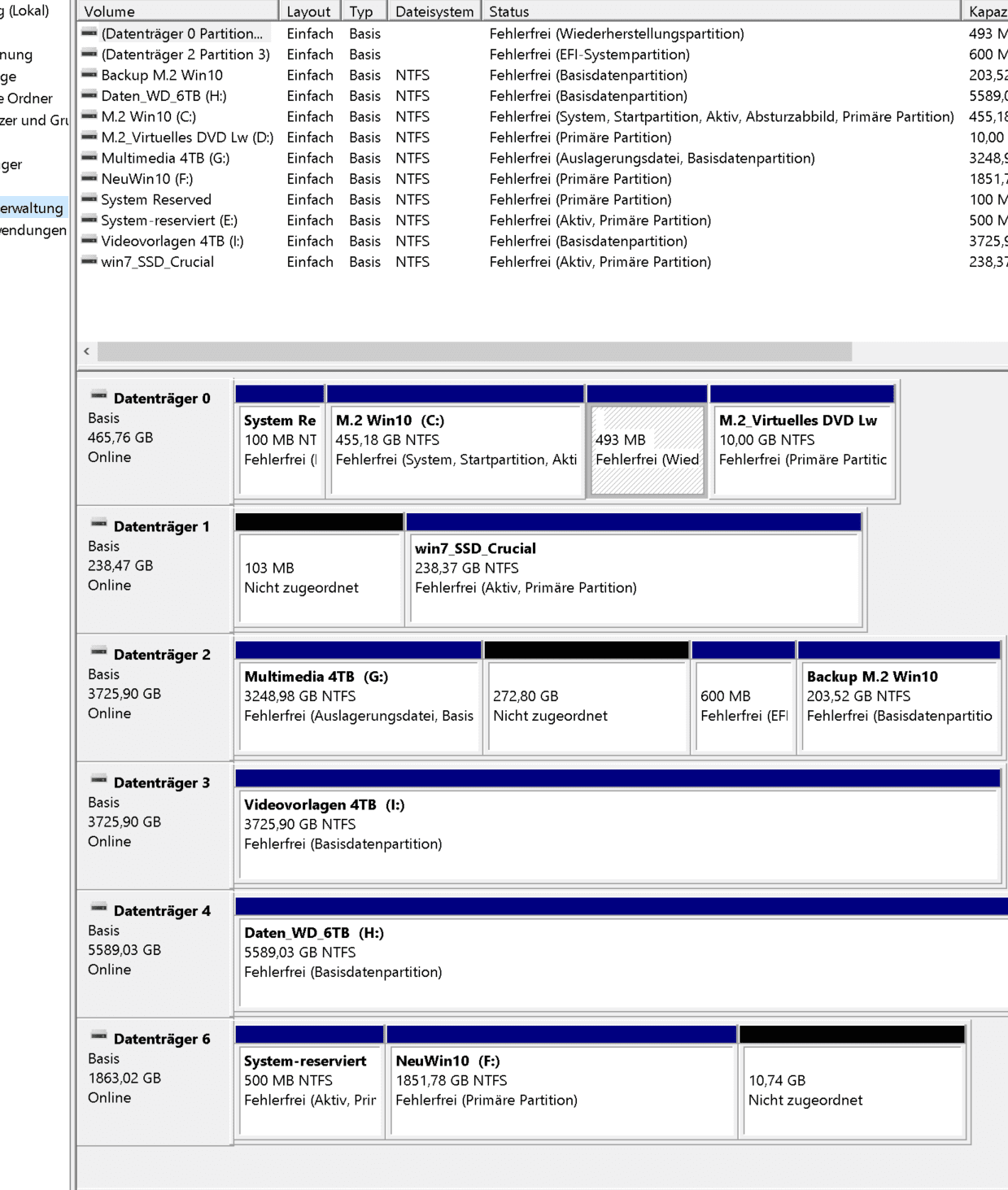Select the 10,74 GB unallocated block on Datenträger 6
This screenshot has height=1190, width=1008.
tap(853, 1082)
